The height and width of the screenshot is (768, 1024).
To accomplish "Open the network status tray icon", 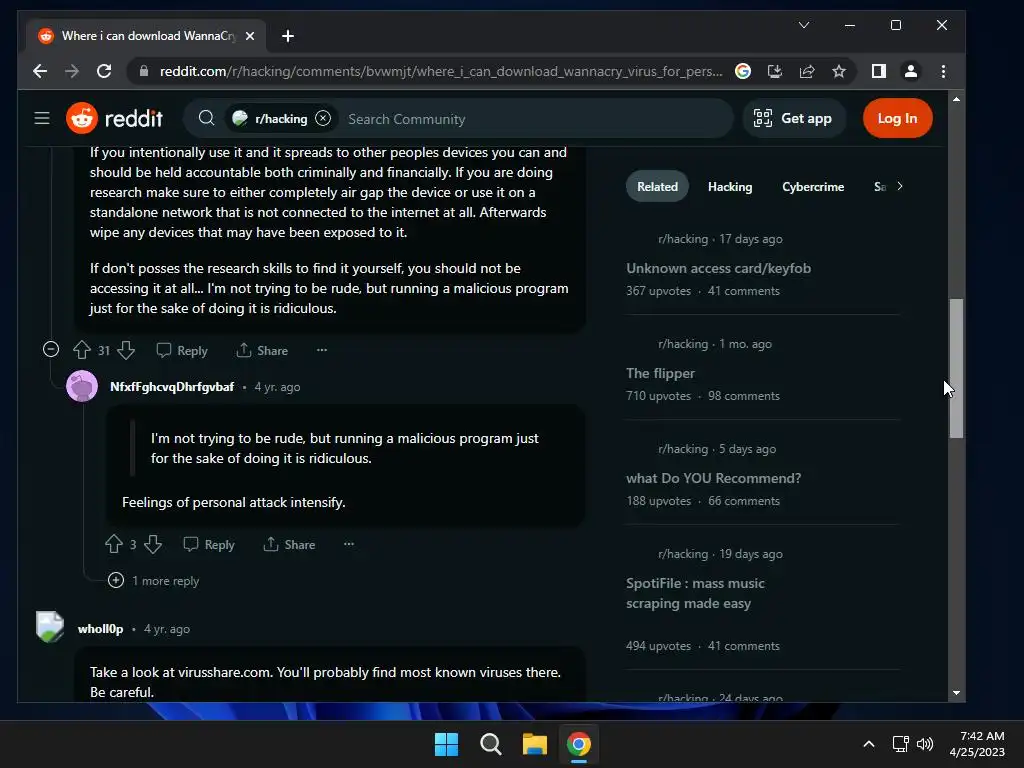I will (x=901, y=744).
